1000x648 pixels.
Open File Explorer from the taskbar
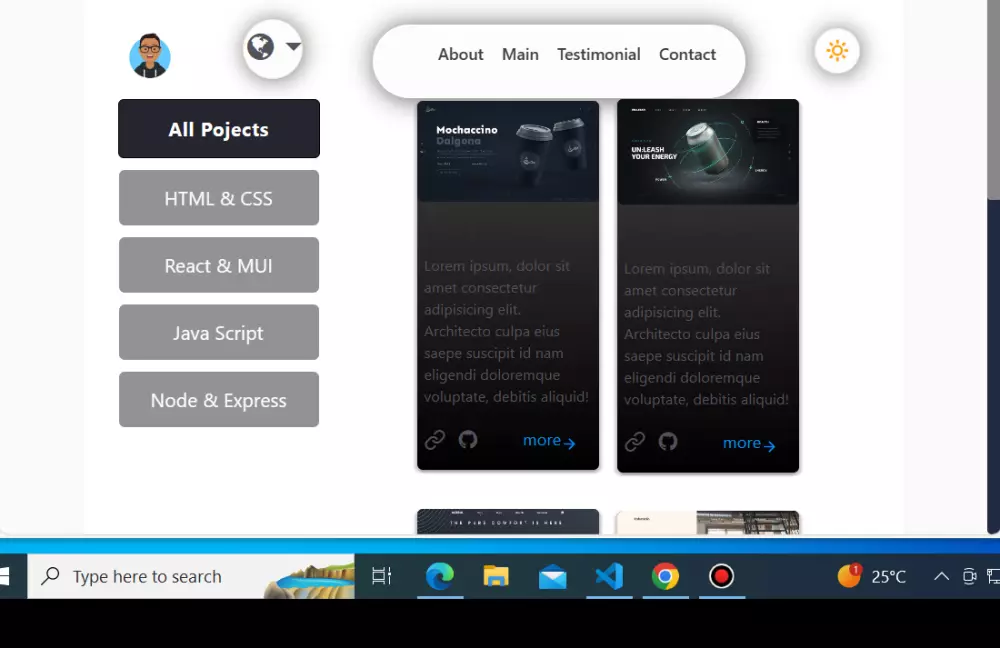pos(496,577)
